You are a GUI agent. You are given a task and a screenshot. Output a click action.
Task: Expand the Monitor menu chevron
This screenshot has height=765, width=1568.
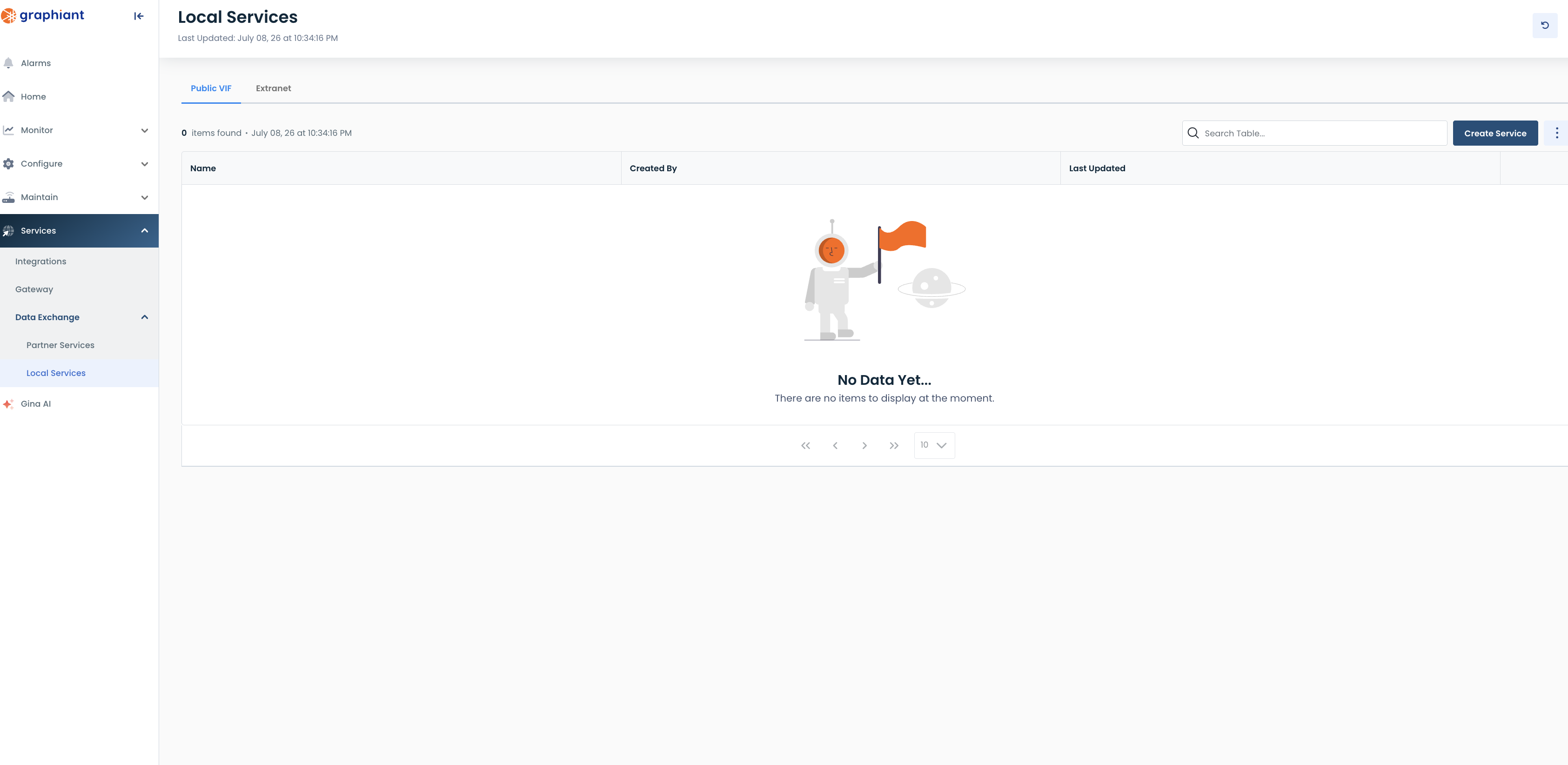[x=145, y=131]
